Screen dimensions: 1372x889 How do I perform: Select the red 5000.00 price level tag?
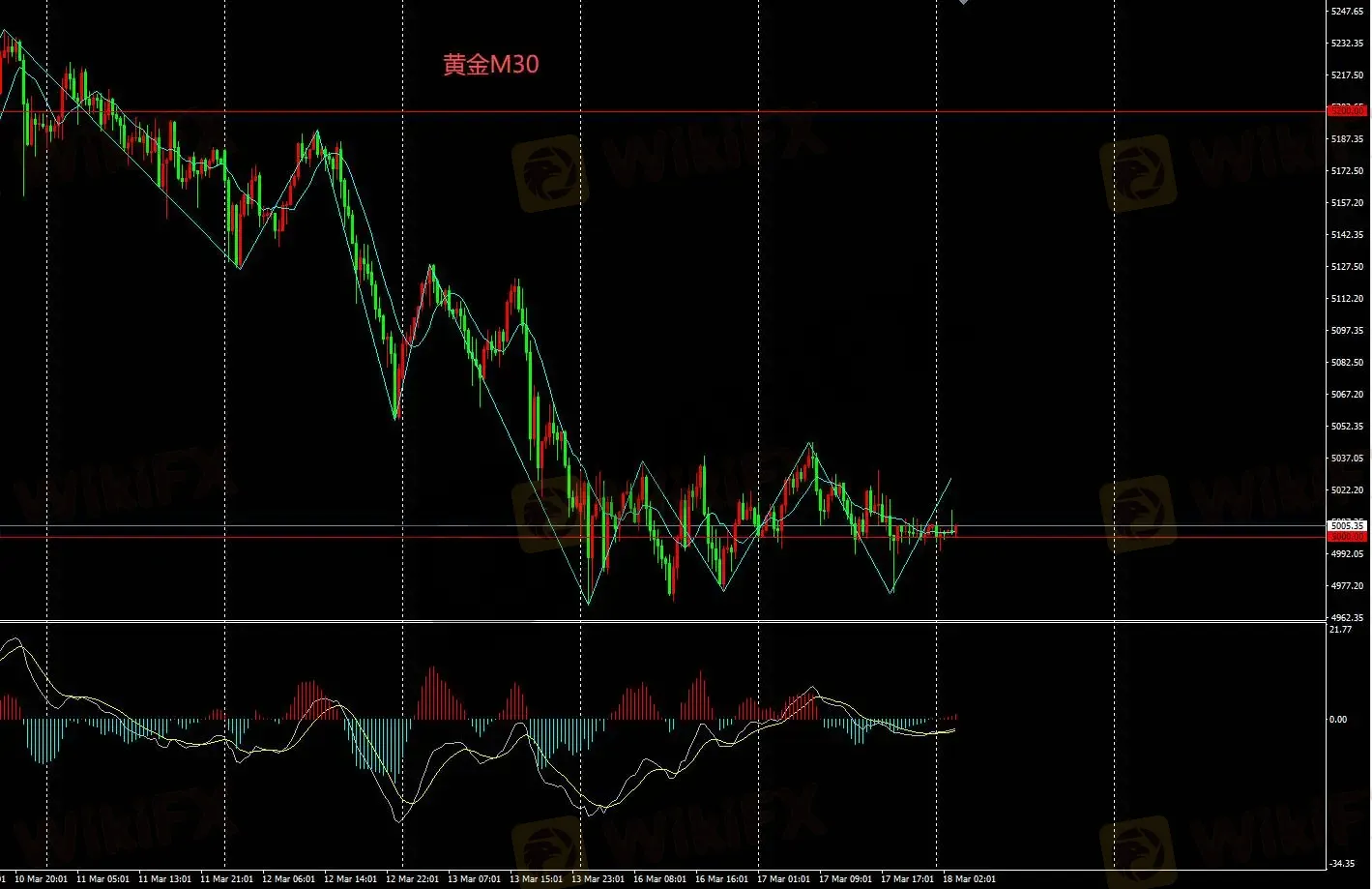[x=1347, y=536]
